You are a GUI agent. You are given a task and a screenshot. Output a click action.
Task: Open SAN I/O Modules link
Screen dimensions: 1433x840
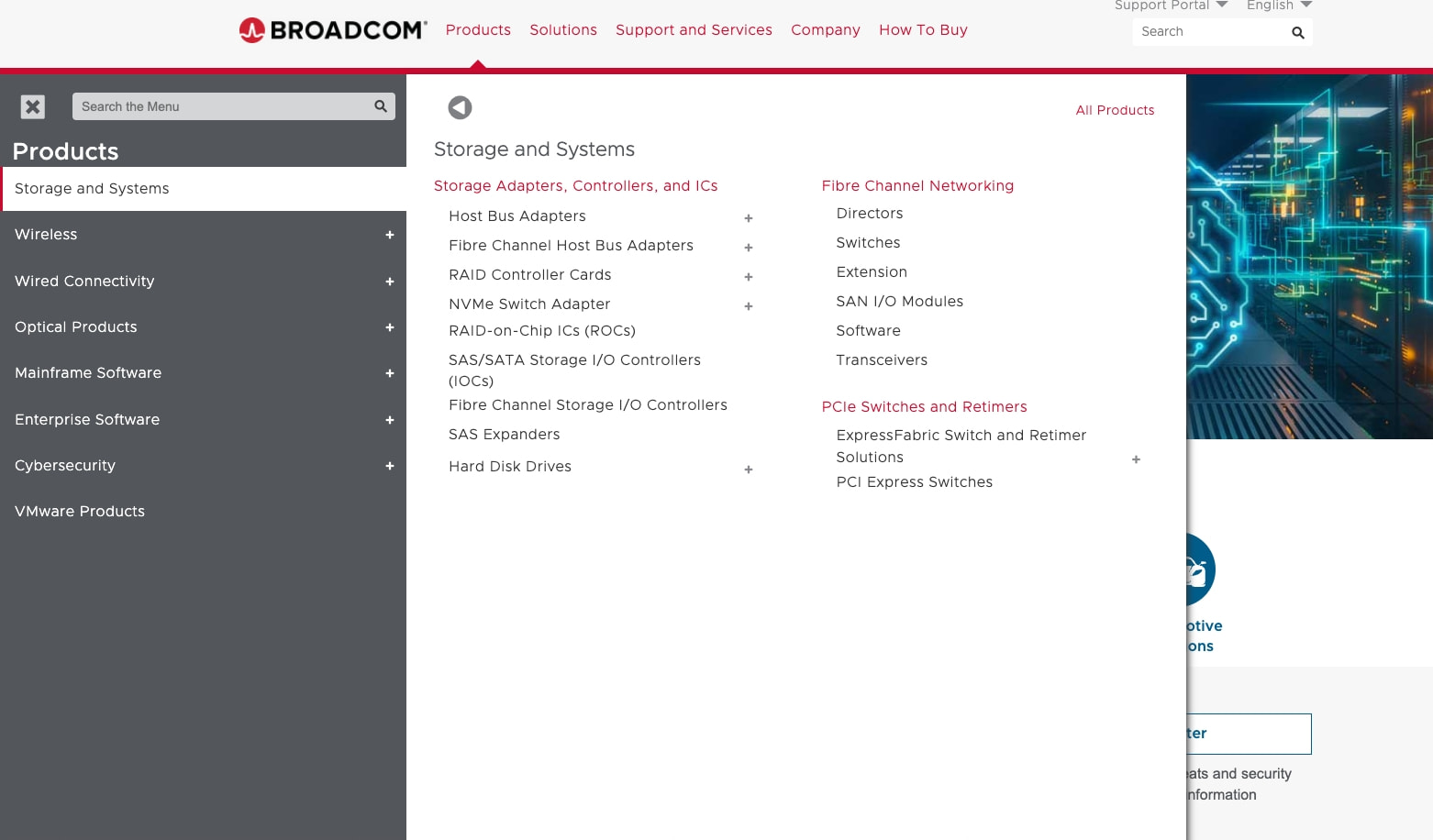click(x=900, y=302)
